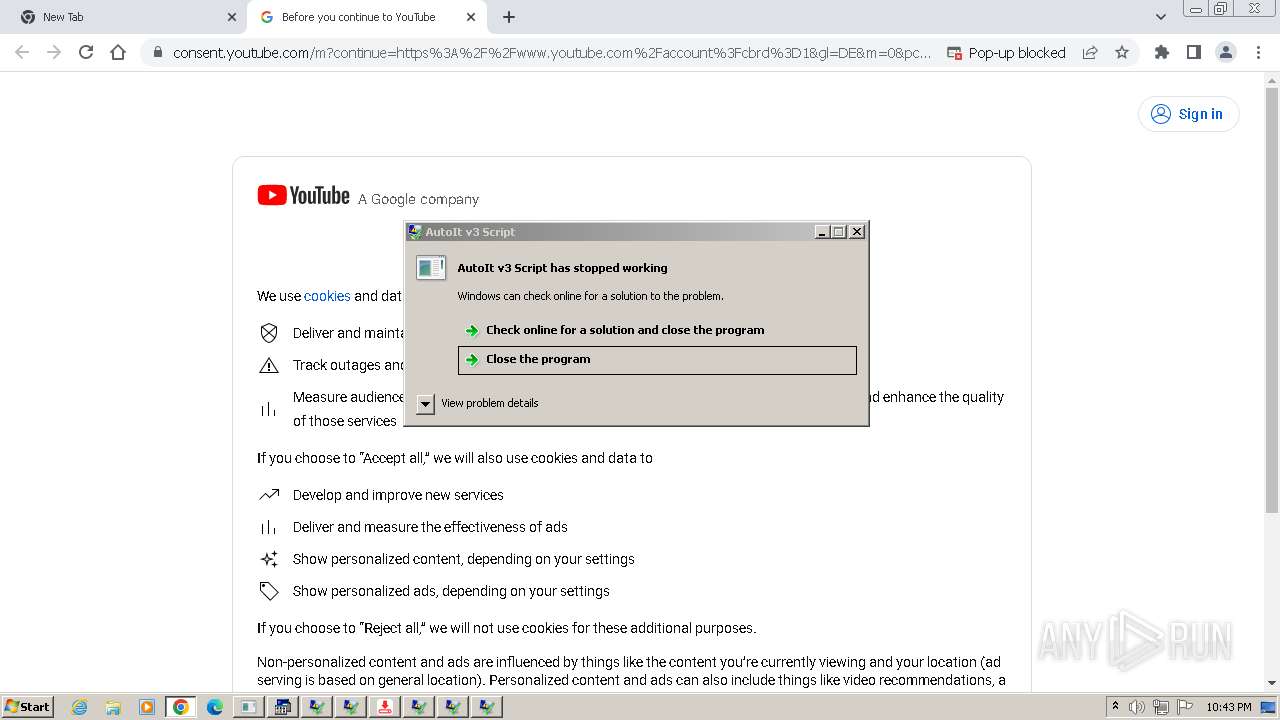Bookmark this tab with the star icon
The width and height of the screenshot is (1280, 720).
coord(1122,52)
